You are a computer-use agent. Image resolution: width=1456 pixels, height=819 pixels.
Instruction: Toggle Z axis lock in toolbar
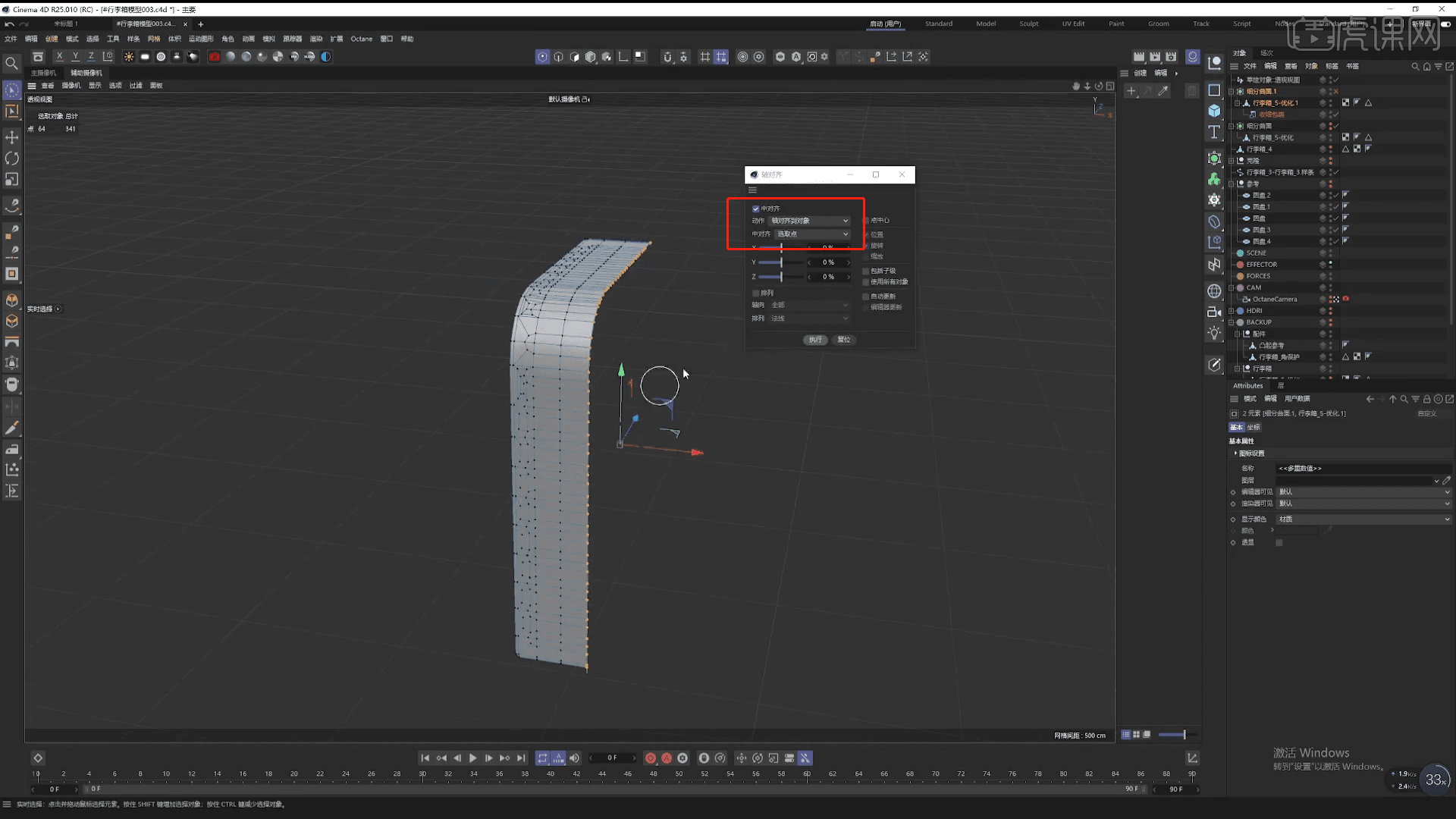[91, 57]
